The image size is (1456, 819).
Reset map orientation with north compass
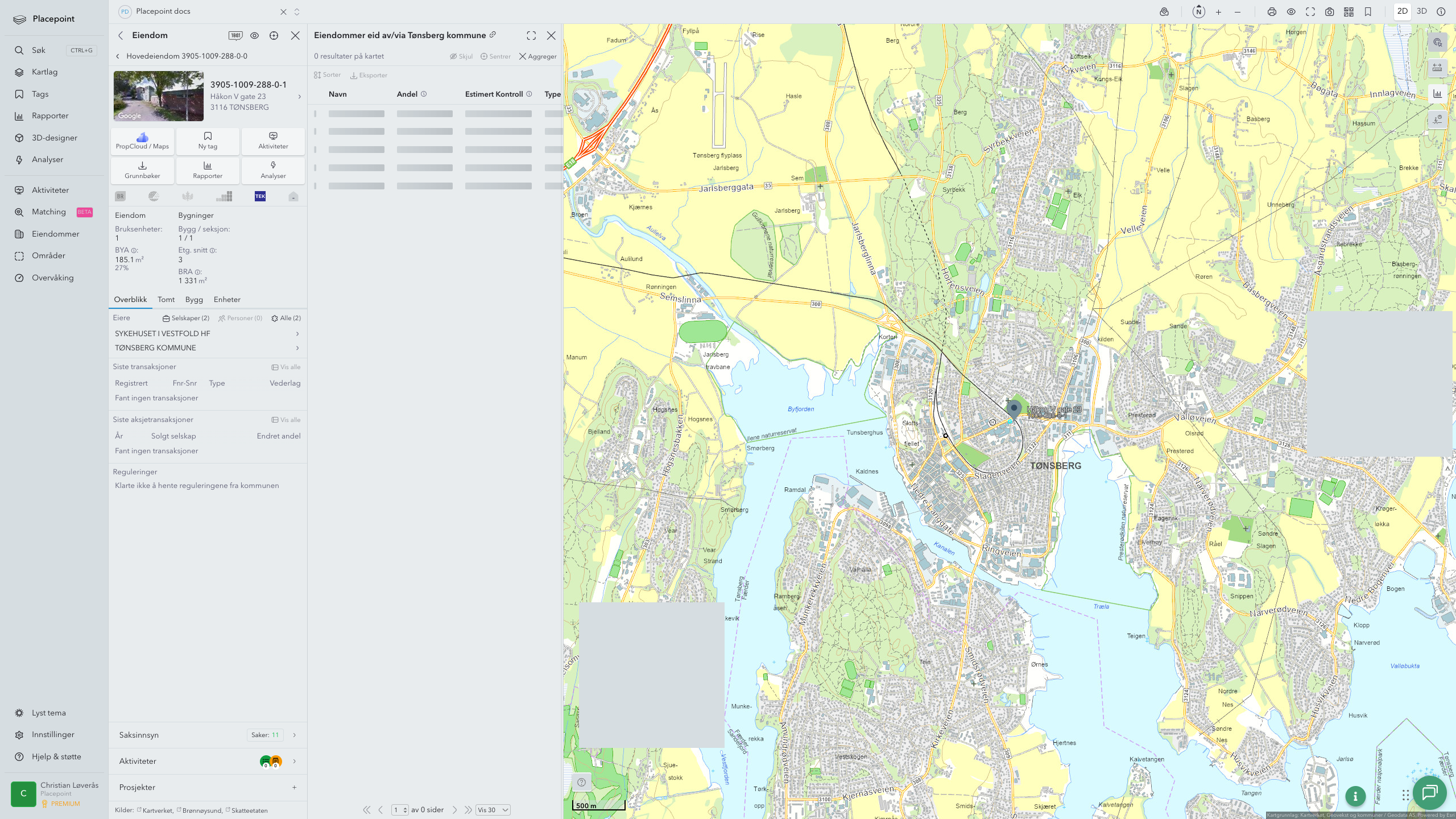click(1199, 12)
